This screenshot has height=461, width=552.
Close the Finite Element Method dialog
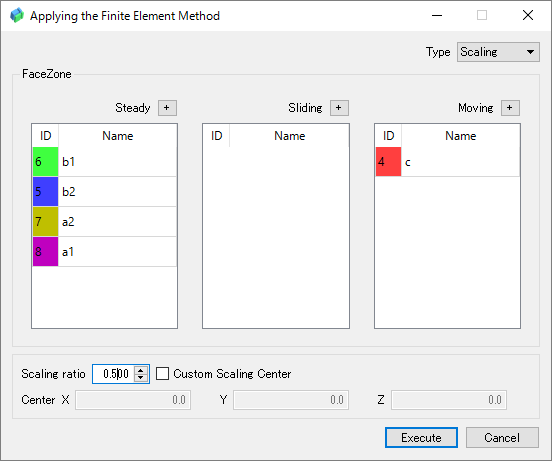click(x=527, y=15)
